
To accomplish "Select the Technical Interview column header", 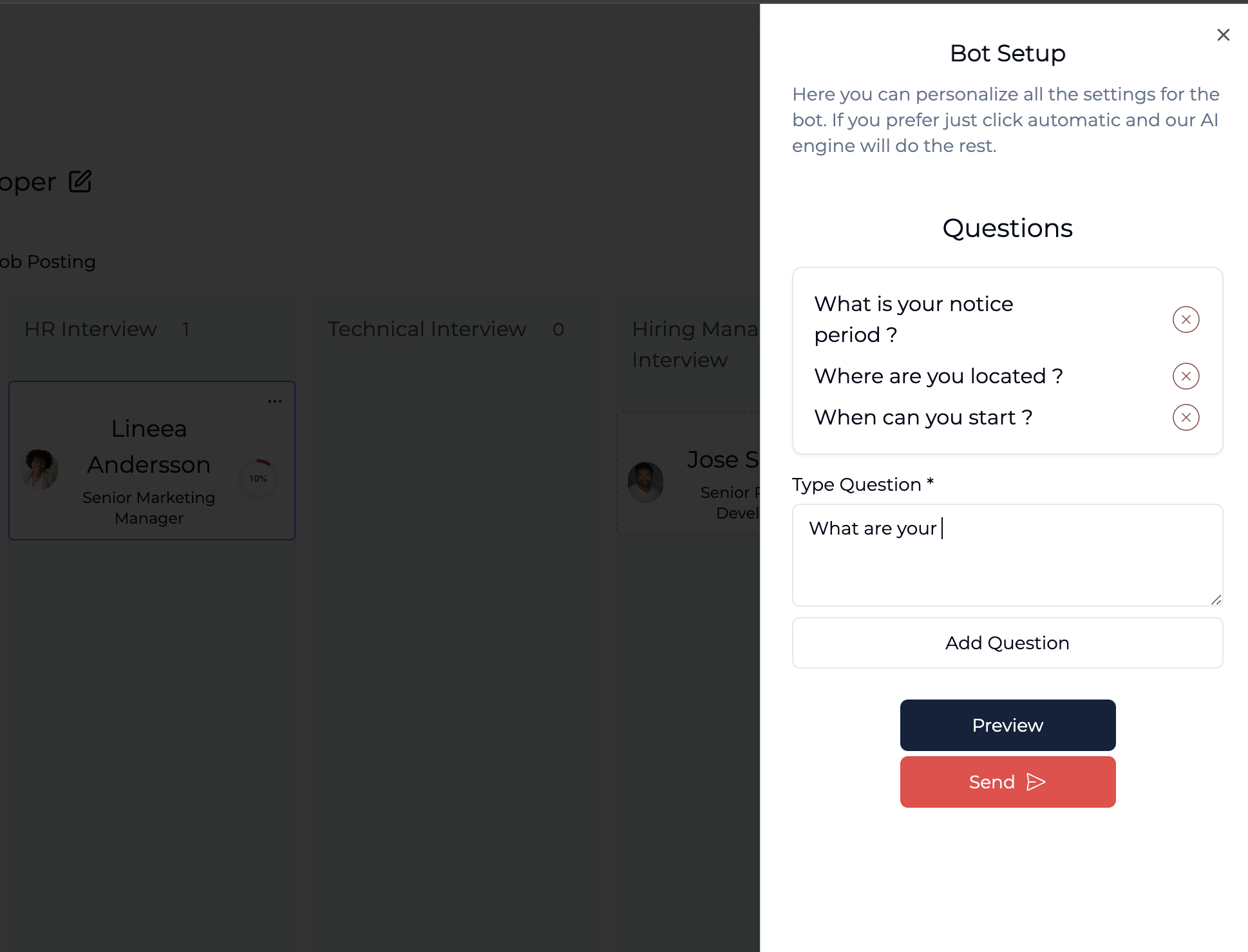I will click(427, 329).
